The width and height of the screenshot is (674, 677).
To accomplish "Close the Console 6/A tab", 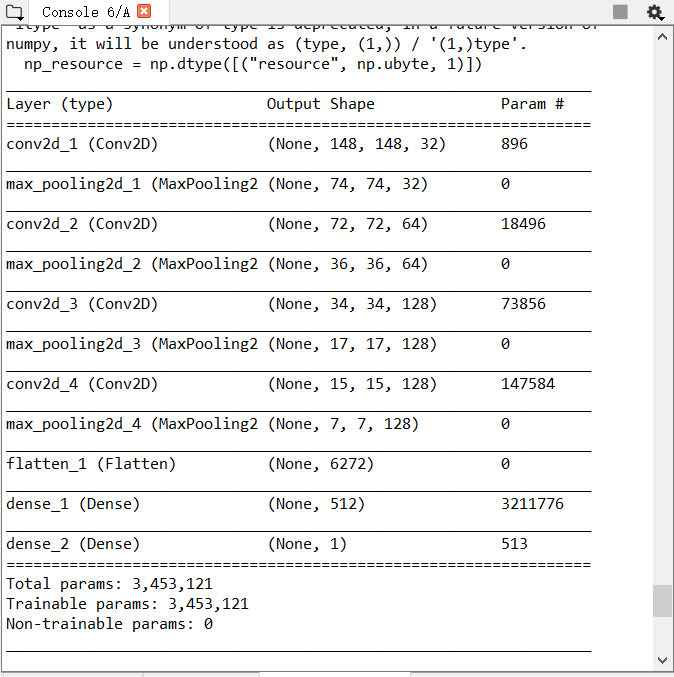I will [x=144, y=11].
